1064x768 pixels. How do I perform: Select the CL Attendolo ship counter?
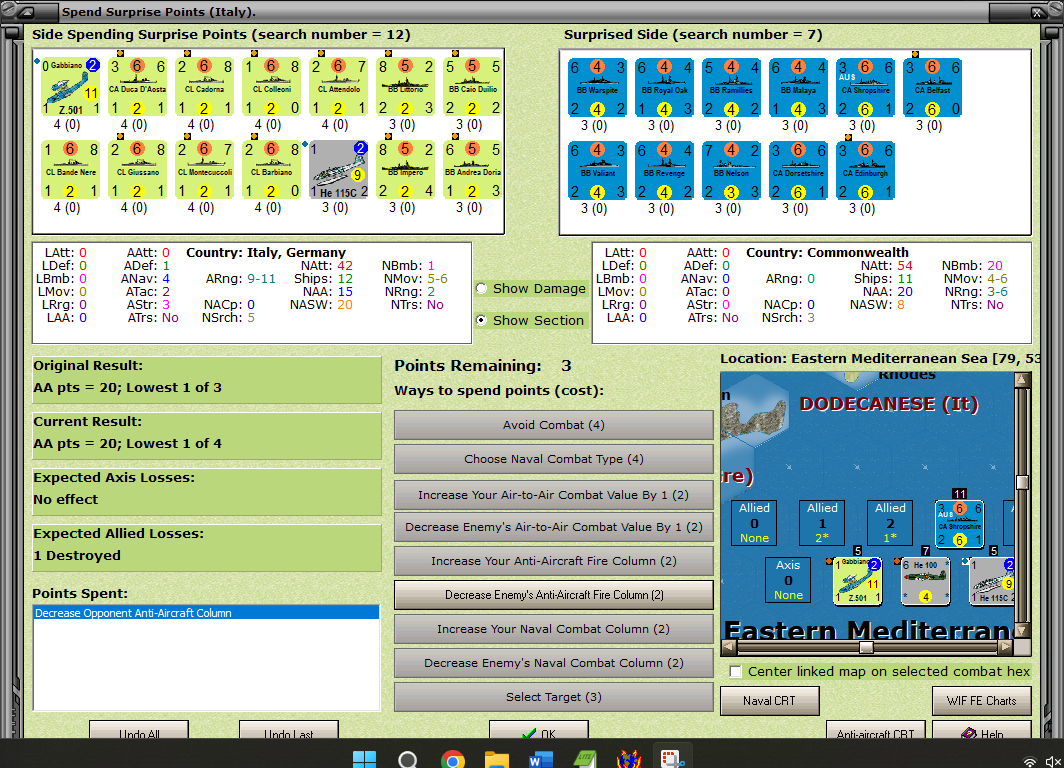click(x=339, y=87)
